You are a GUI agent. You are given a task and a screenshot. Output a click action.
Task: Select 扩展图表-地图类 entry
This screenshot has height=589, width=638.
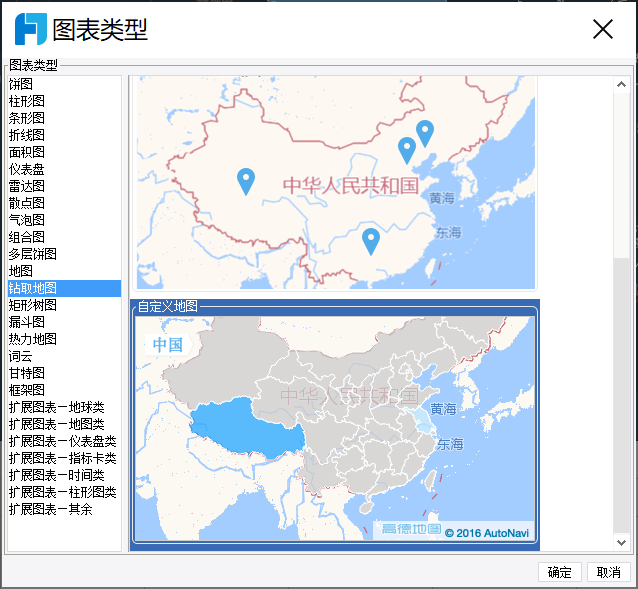click(64, 424)
